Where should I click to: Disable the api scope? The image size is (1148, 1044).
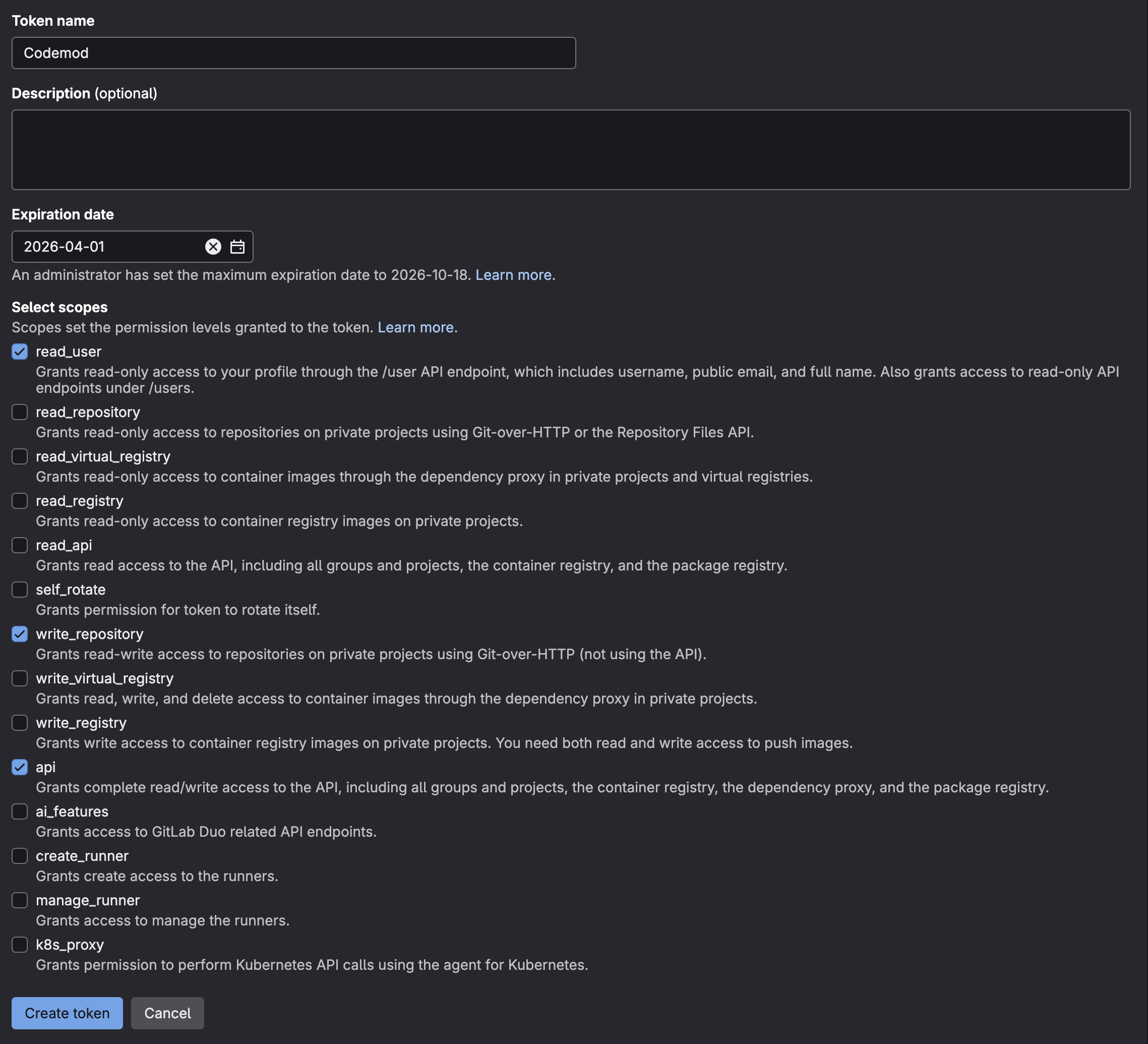point(19,767)
